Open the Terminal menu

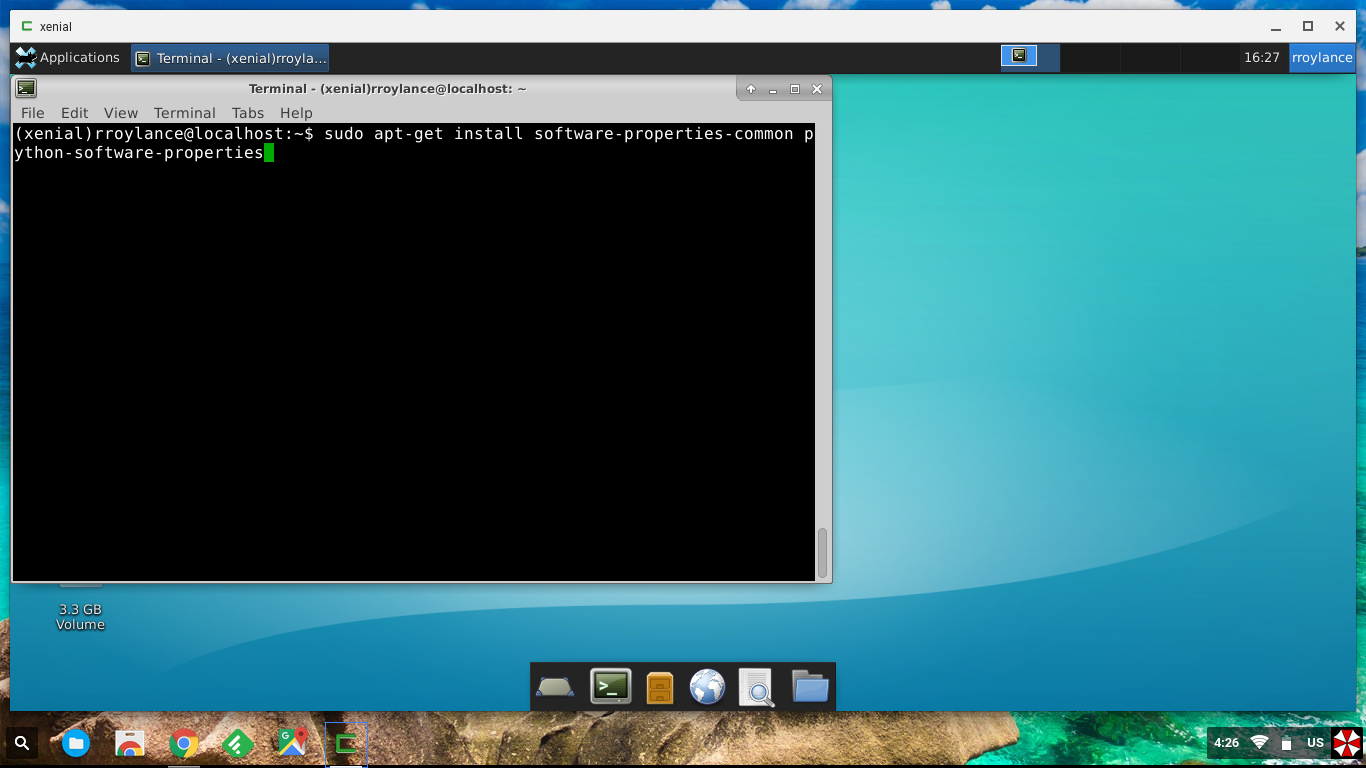pos(184,113)
